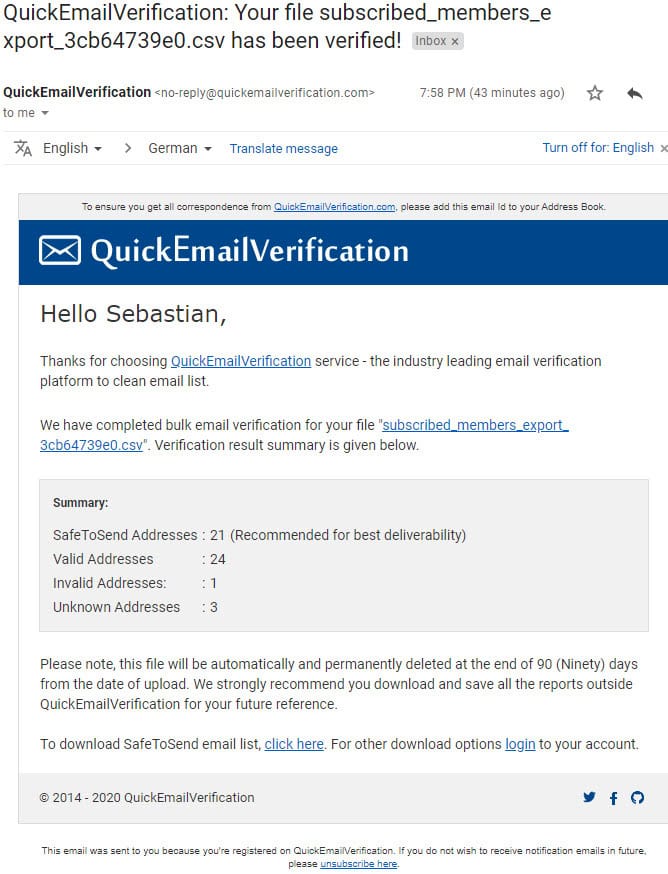Click the reply arrow icon
This screenshot has height=874, width=668.
[x=634, y=93]
